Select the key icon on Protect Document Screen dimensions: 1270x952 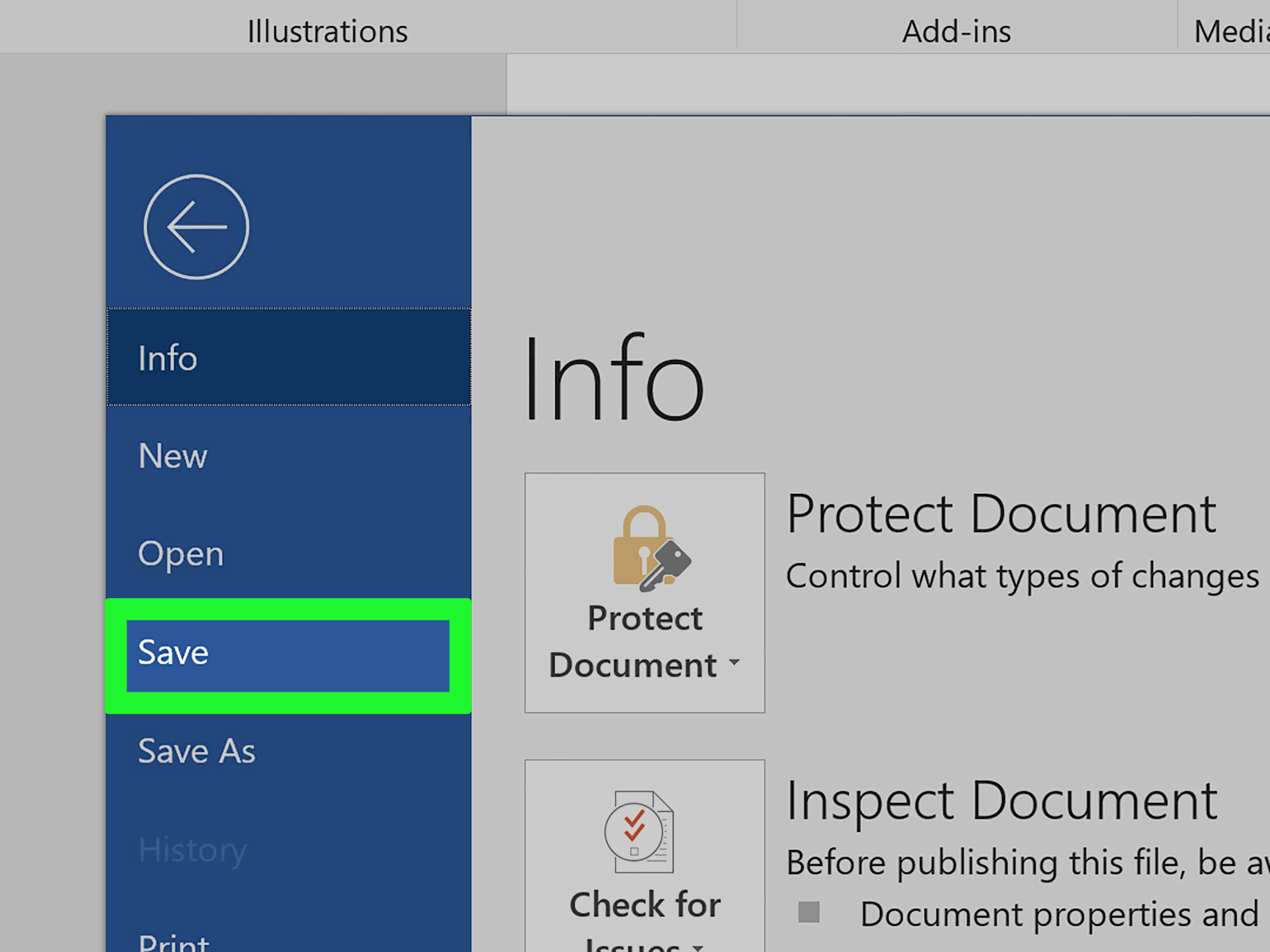(x=672, y=568)
